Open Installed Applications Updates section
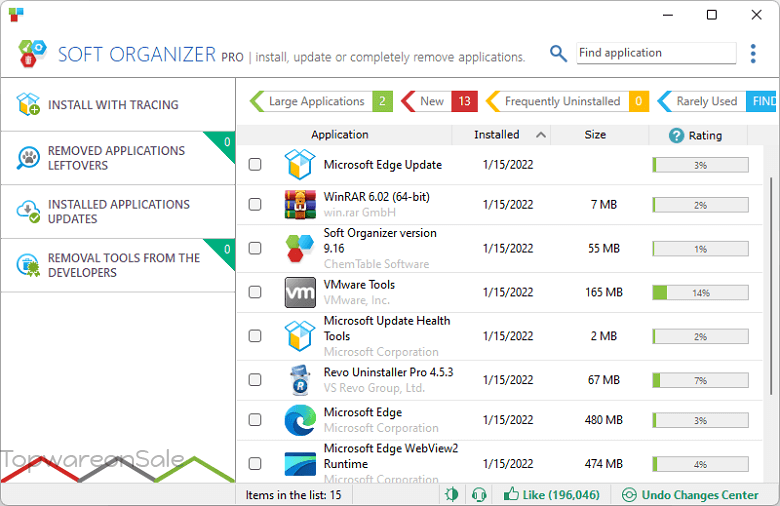 pos(118,212)
